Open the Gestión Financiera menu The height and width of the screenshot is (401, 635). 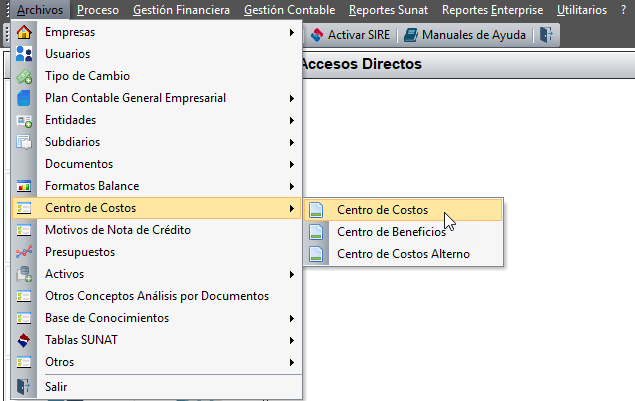[181, 10]
